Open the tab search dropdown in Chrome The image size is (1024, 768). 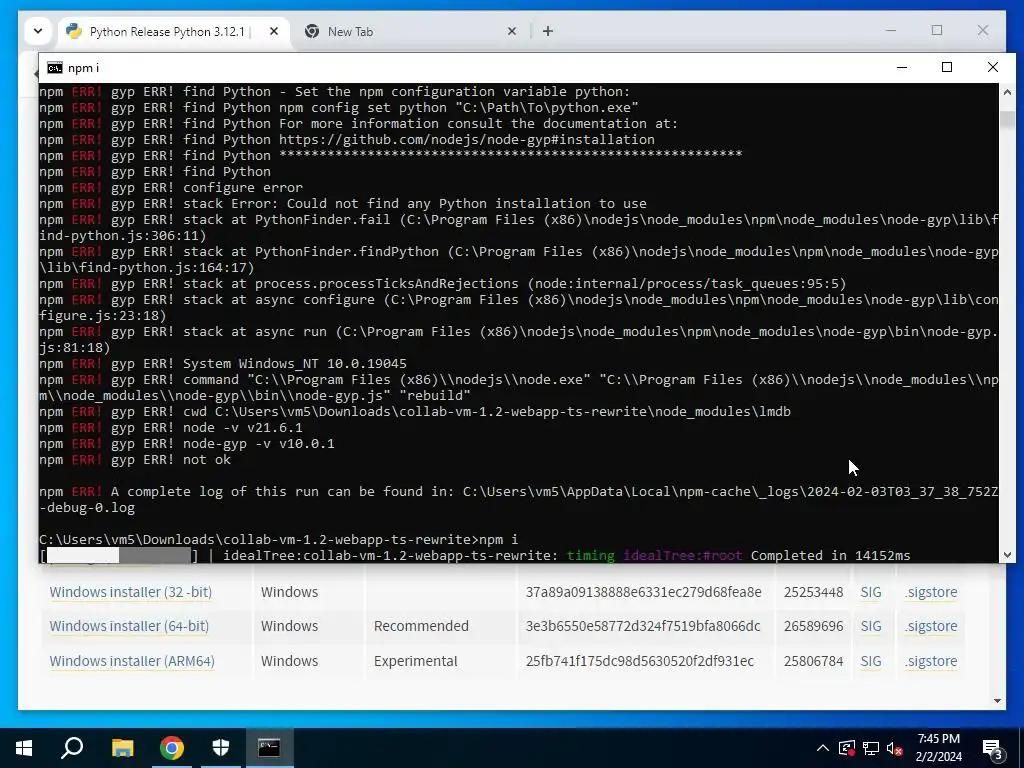pos(38,31)
